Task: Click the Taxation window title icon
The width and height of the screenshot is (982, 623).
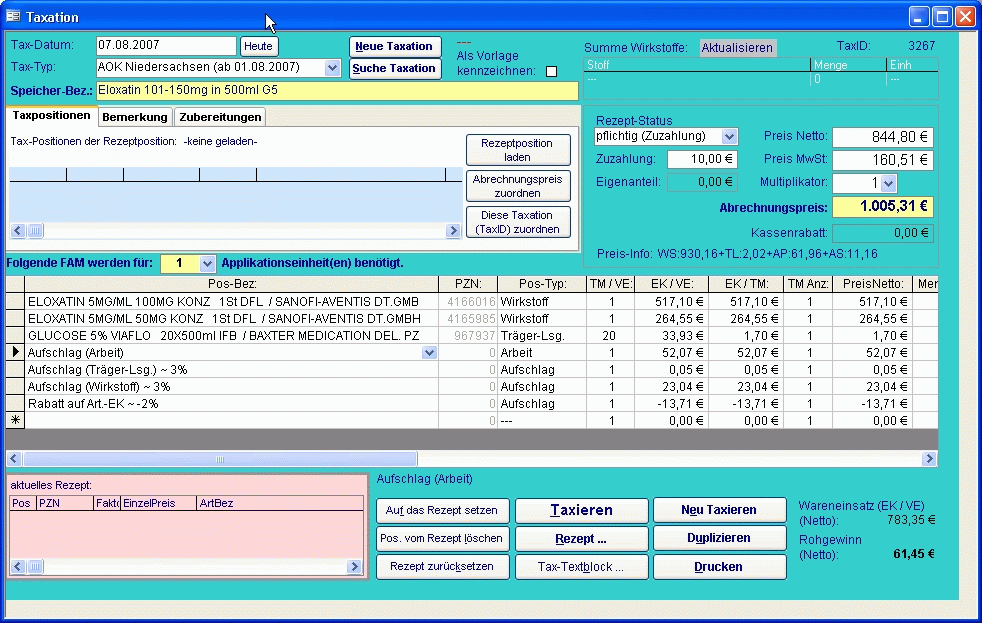Action: [13, 17]
